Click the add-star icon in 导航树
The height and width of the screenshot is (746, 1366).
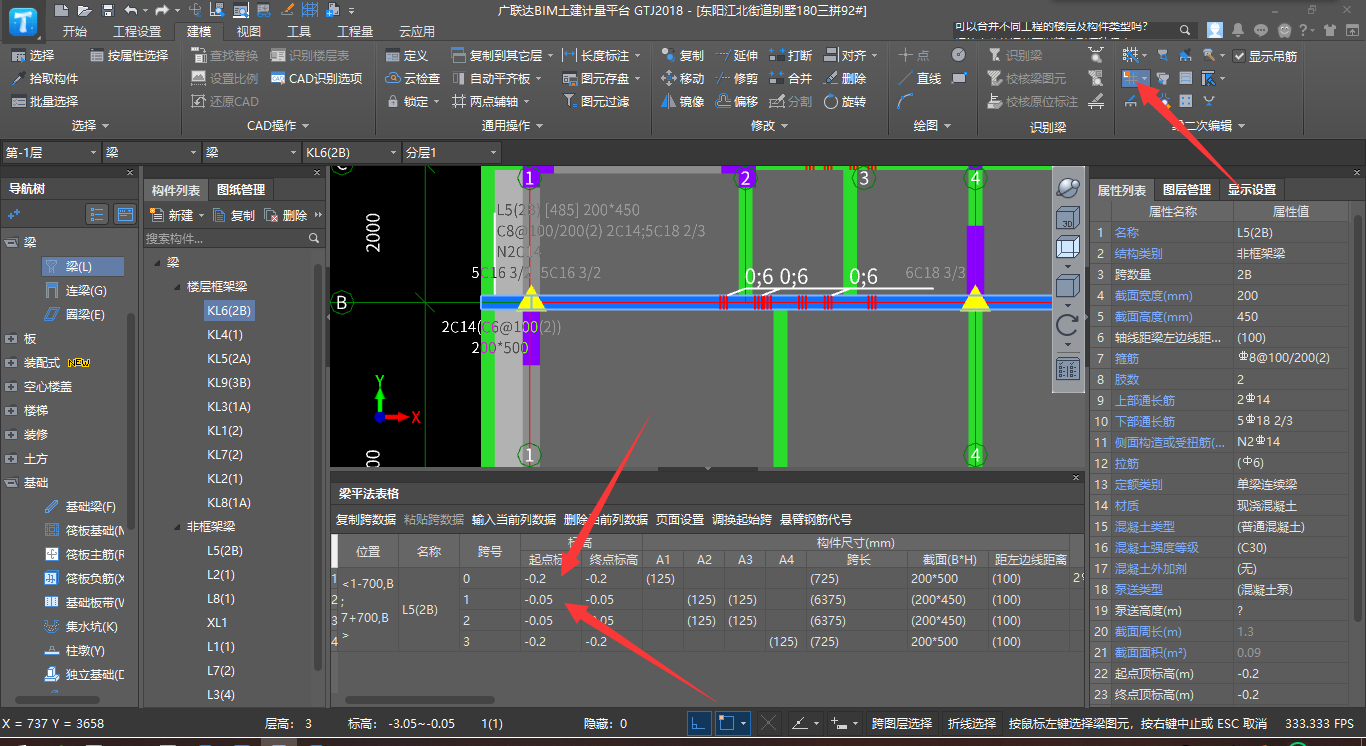(x=14, y=214)
